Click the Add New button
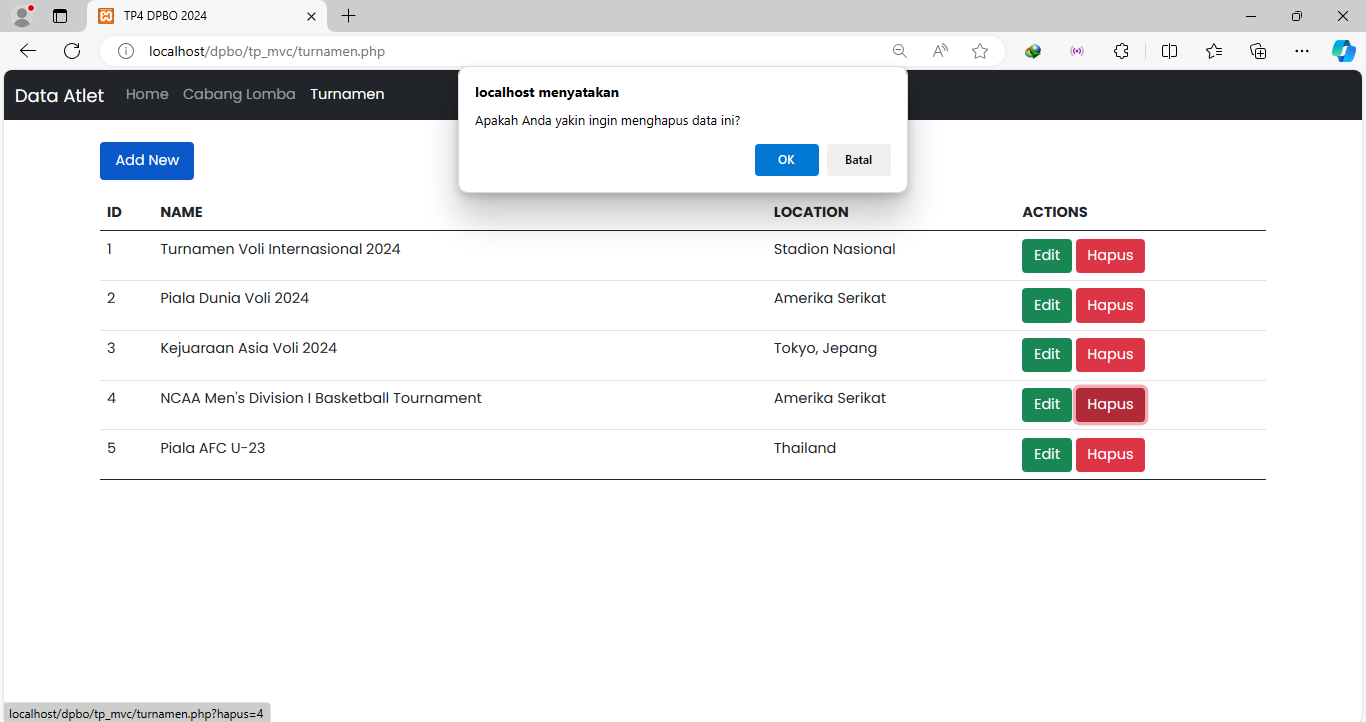Viewport: 1366px width, 722px height. pyautogui.click(x=147, y=161)
